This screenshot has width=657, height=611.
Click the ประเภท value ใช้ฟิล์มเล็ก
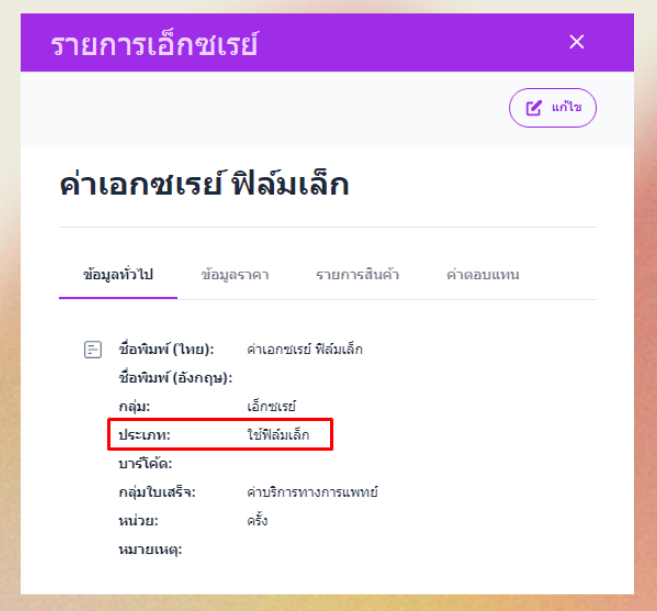click(x=278, y=435)
